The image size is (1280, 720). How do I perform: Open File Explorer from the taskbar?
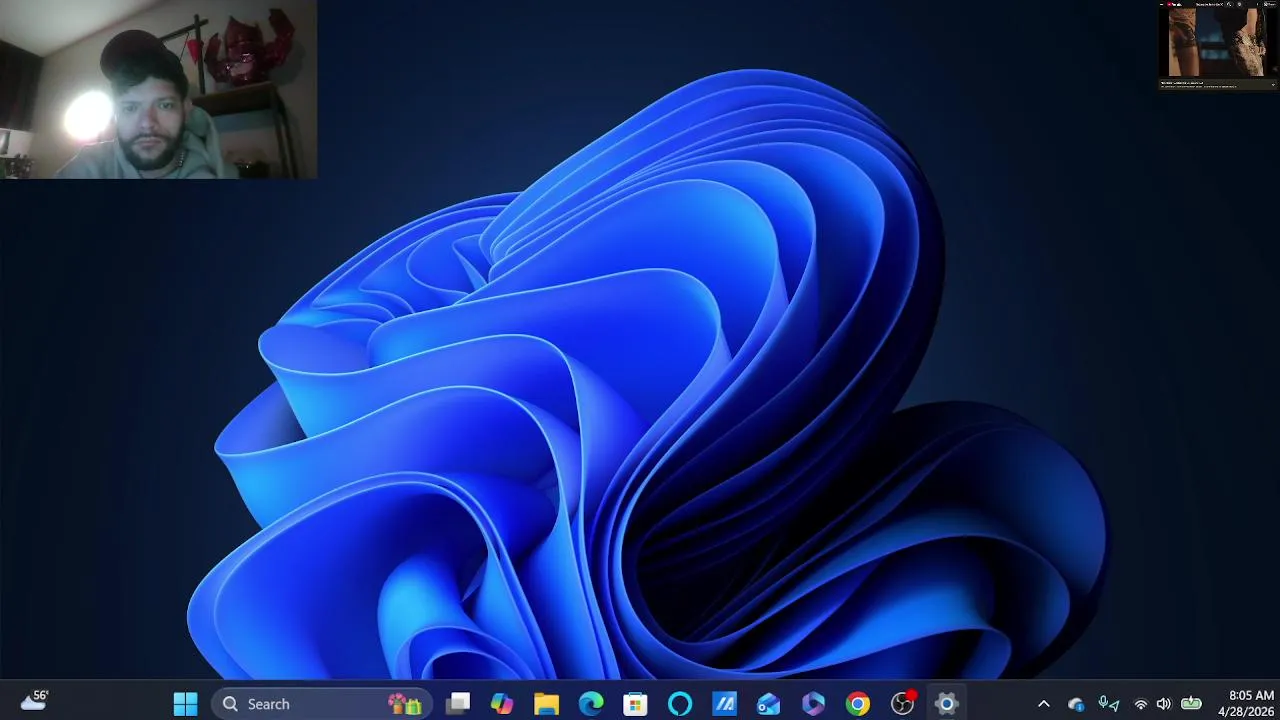(x=546, y=704)
